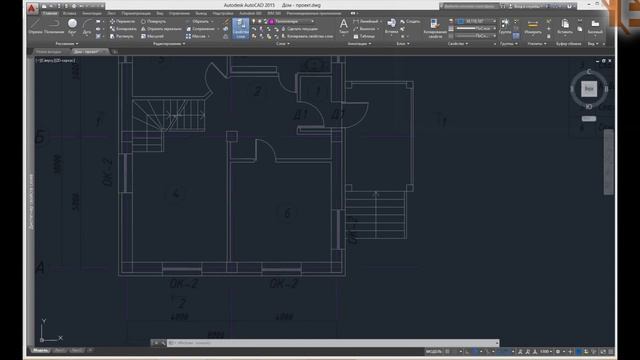Click the Базовый view button

point(595,27)
